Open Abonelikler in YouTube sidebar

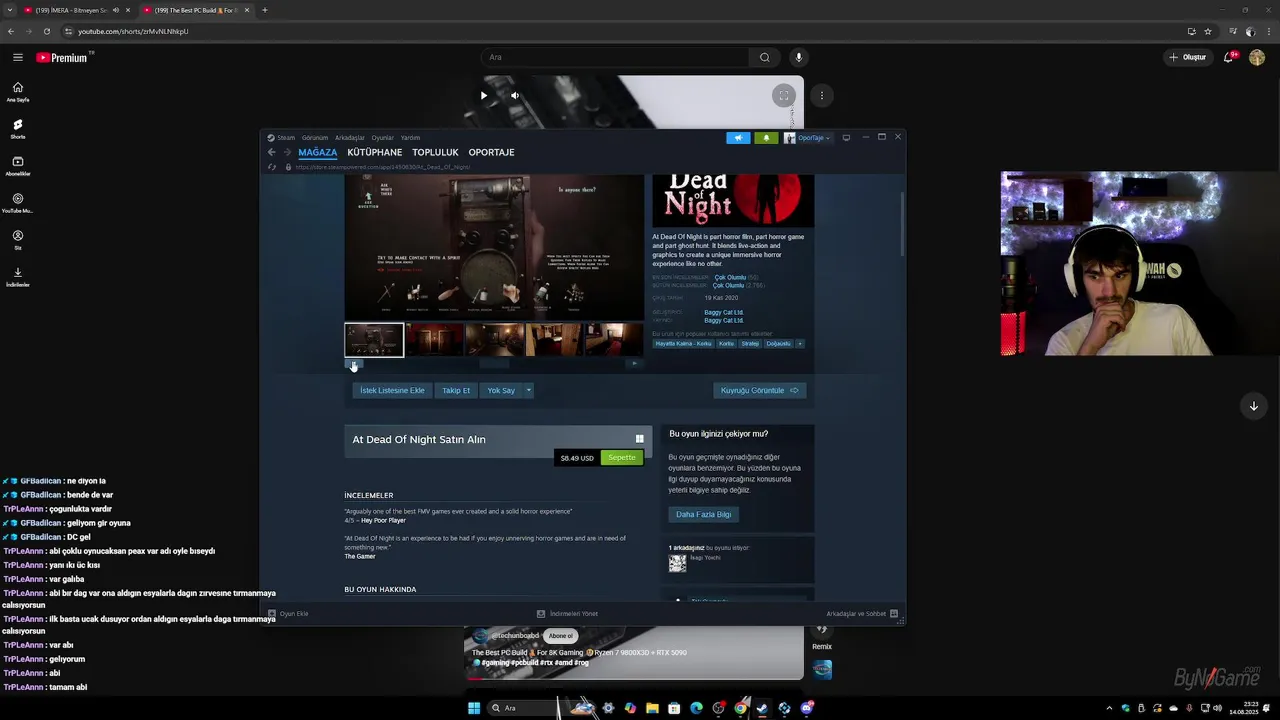pos(18,166)
